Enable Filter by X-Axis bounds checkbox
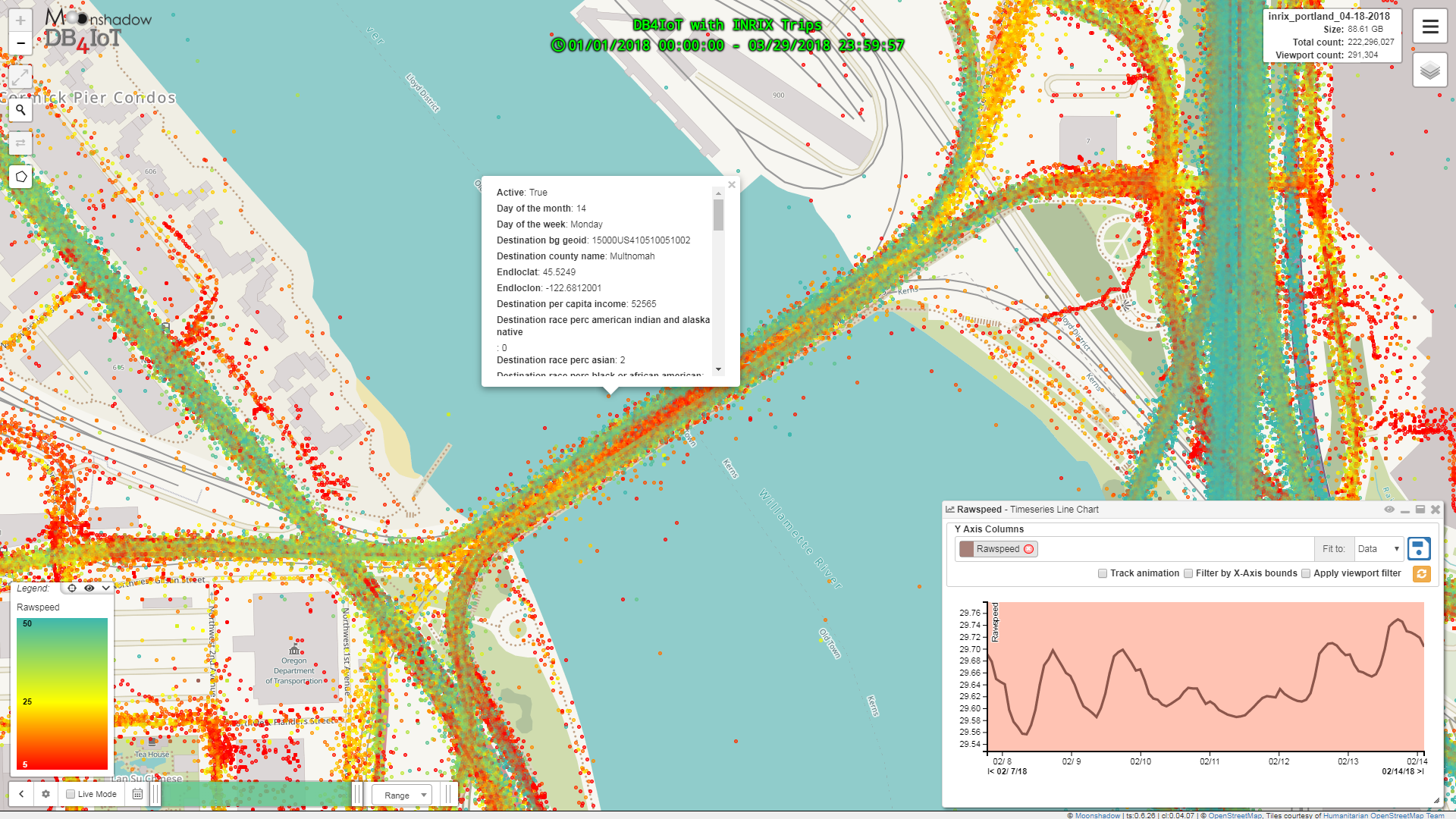Viewport: 1456px width, 819px height. pos(1188,573)
